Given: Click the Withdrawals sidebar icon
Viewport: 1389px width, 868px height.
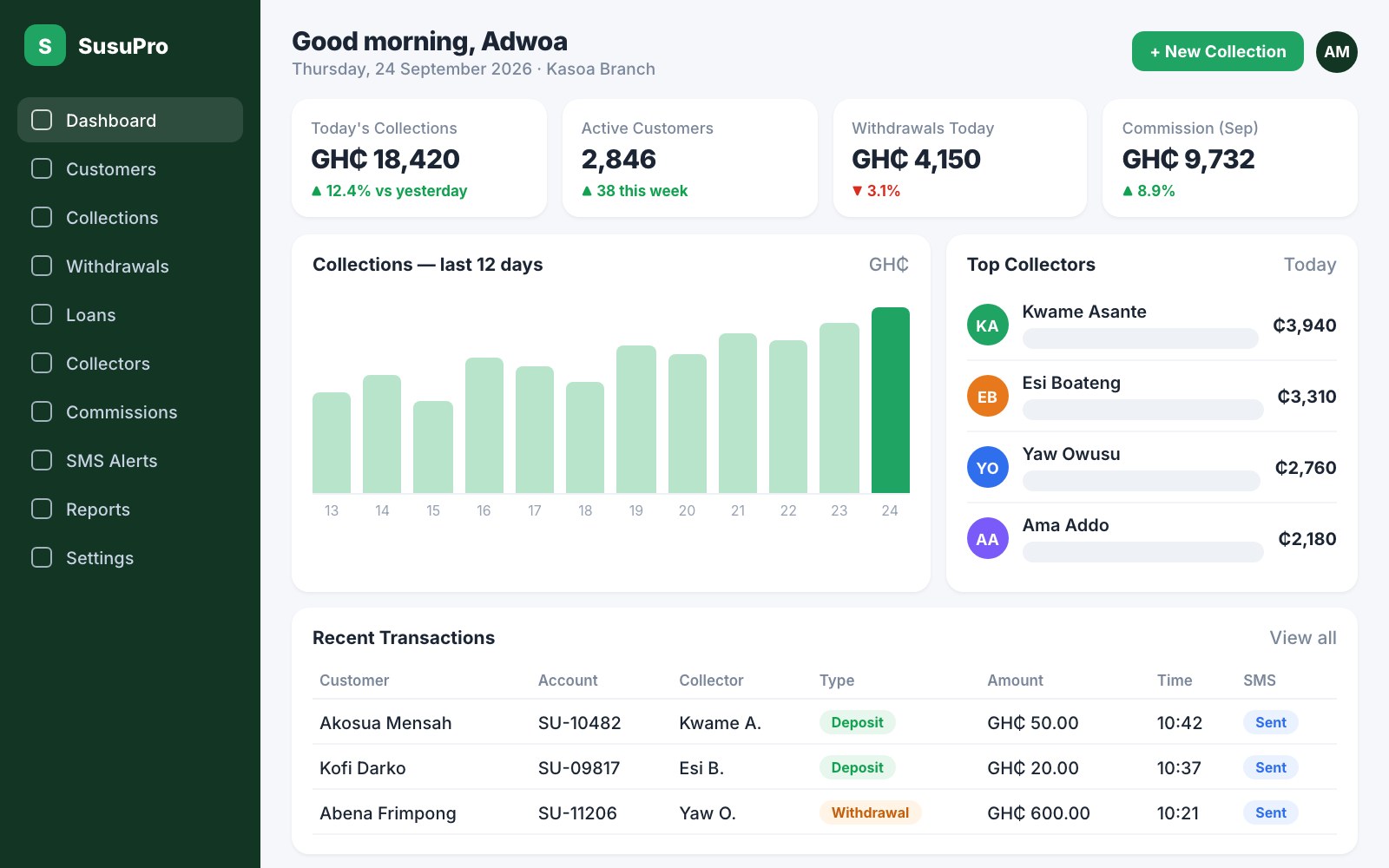Looking at the screenshot, I should click(x=42, y=266).
